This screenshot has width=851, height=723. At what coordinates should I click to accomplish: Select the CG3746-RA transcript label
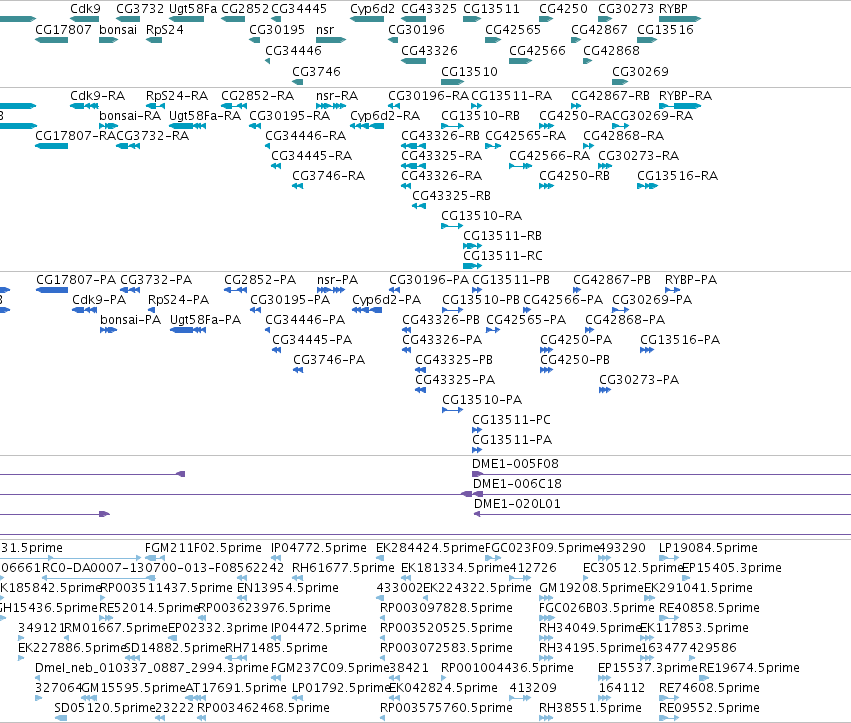(329, 176)
